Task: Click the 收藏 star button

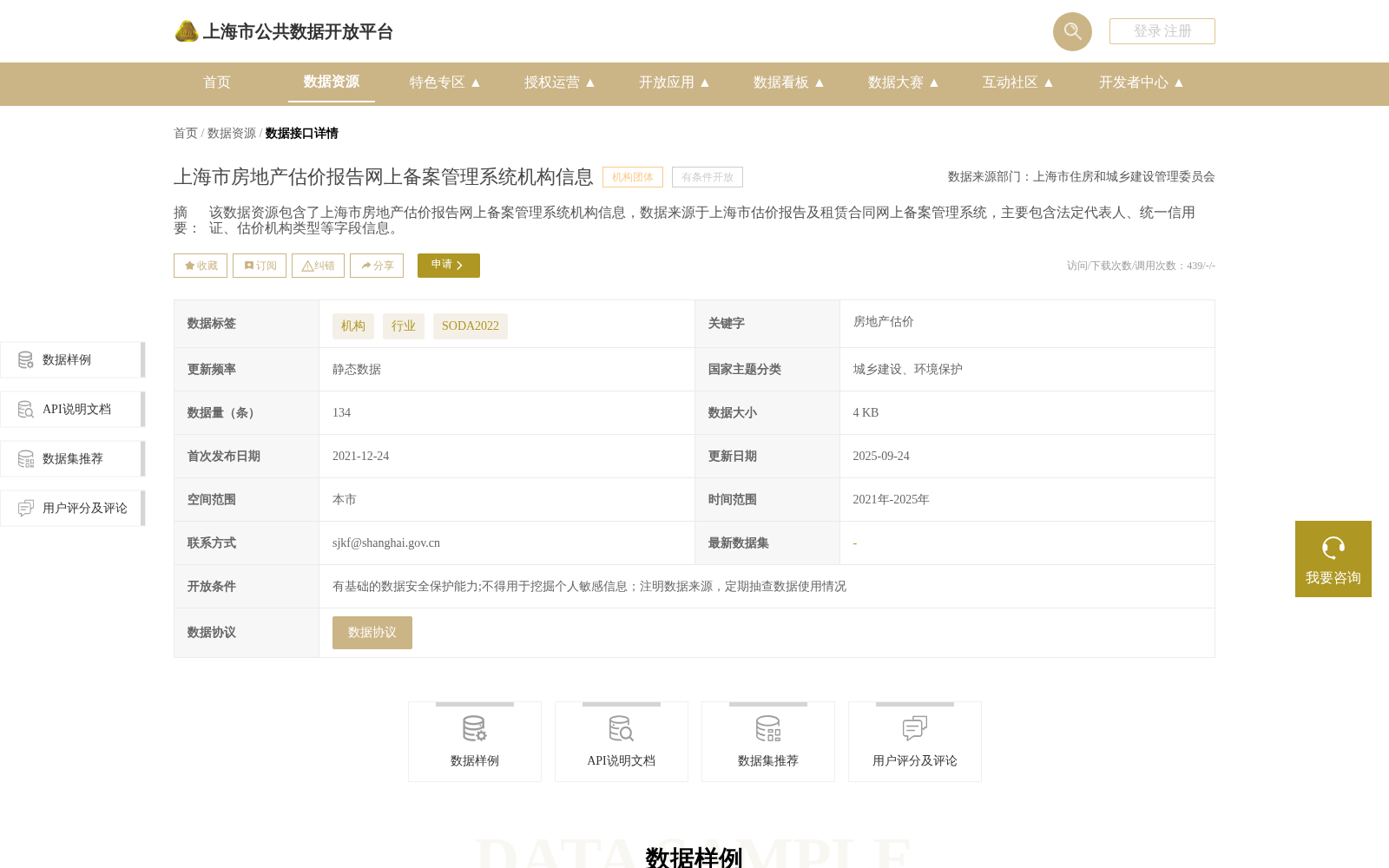Action: click(201, 266)
